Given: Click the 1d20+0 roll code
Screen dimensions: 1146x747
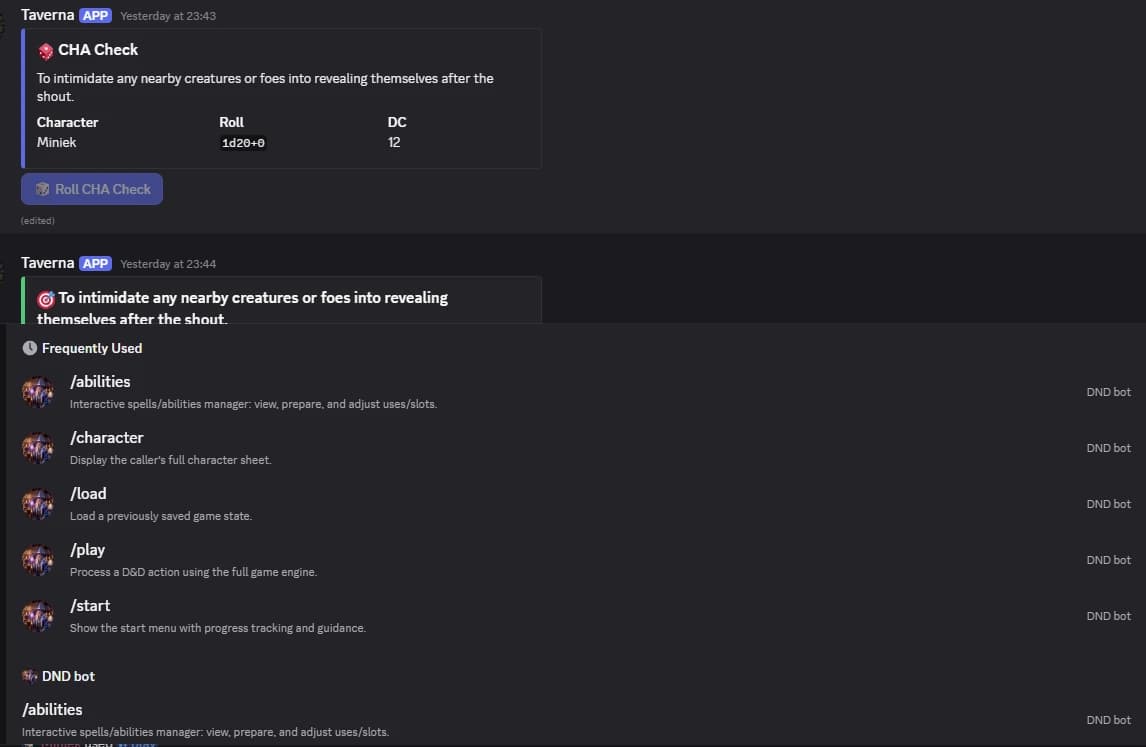Looking at the screenshot, I should 243,143.
